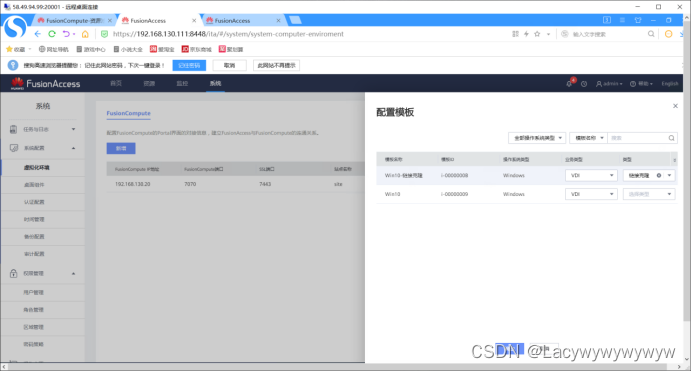Open the 京东商城 JD bookmark
The width and height of the screenshot is (691, 371).
pyautogui.click(x=197, y=49)
